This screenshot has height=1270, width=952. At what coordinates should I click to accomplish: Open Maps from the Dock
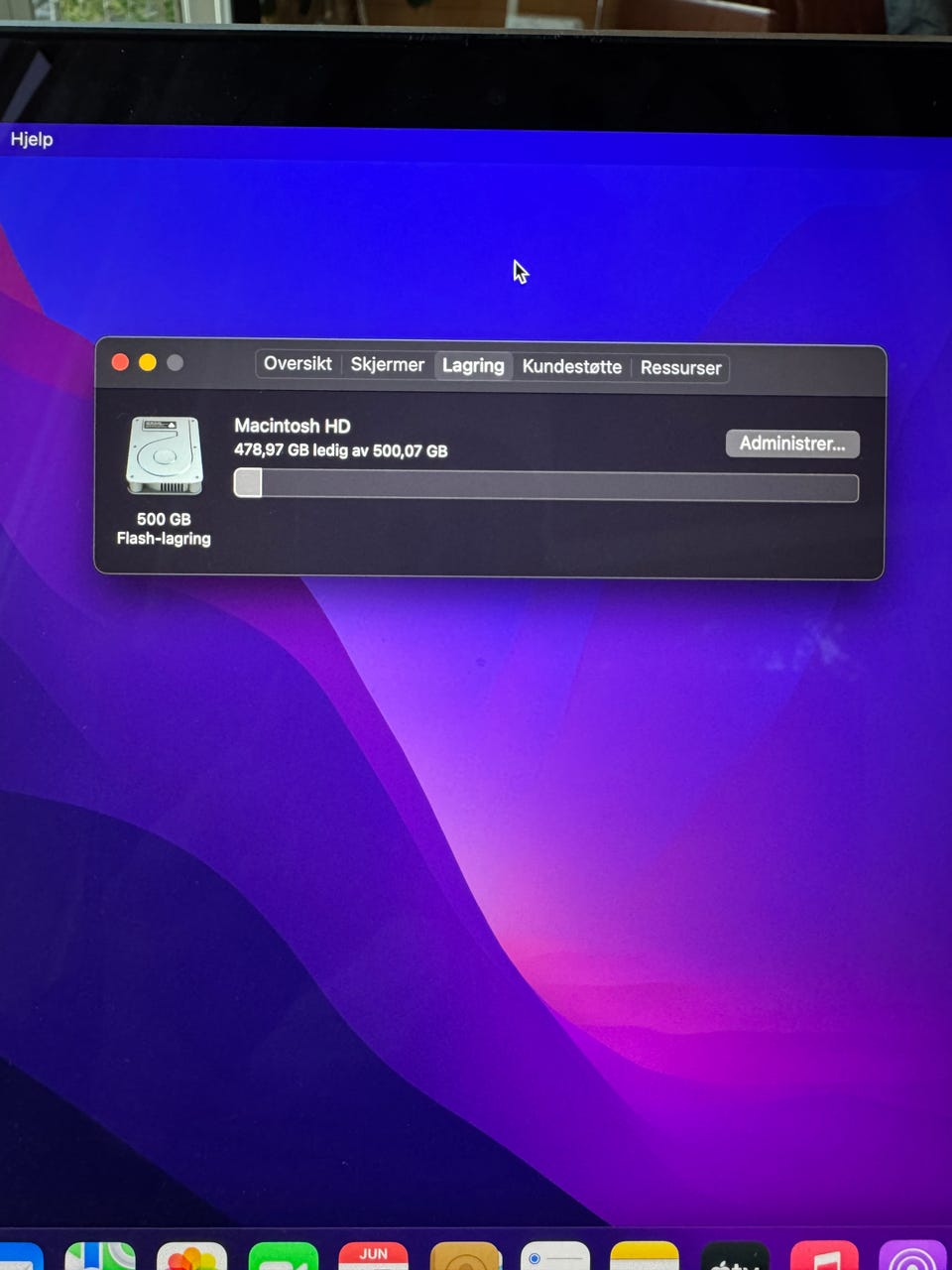tap(100, 1256)
